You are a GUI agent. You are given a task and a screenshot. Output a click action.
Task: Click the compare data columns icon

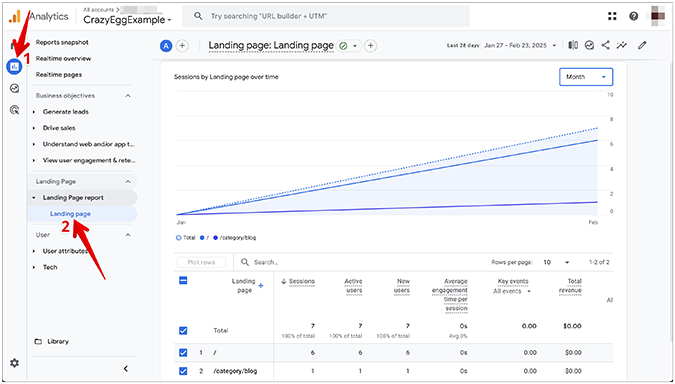click(x=573, y=45)
